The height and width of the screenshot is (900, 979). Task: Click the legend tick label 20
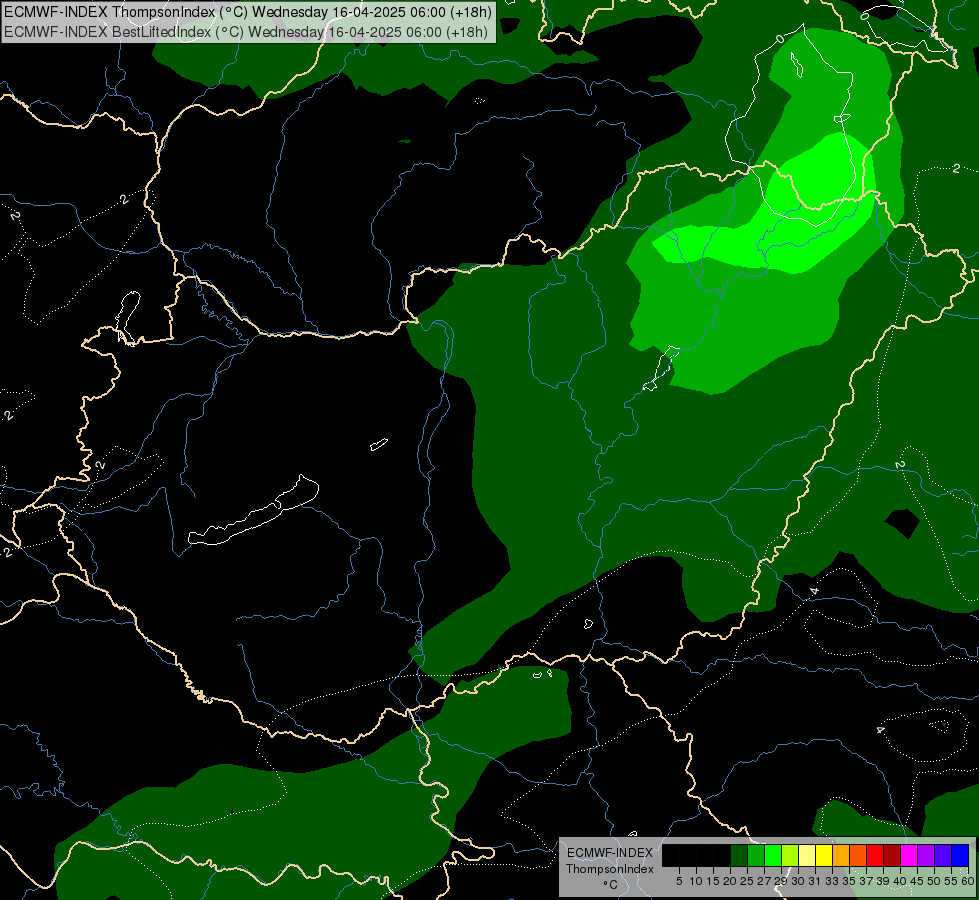tap(730, 881)
